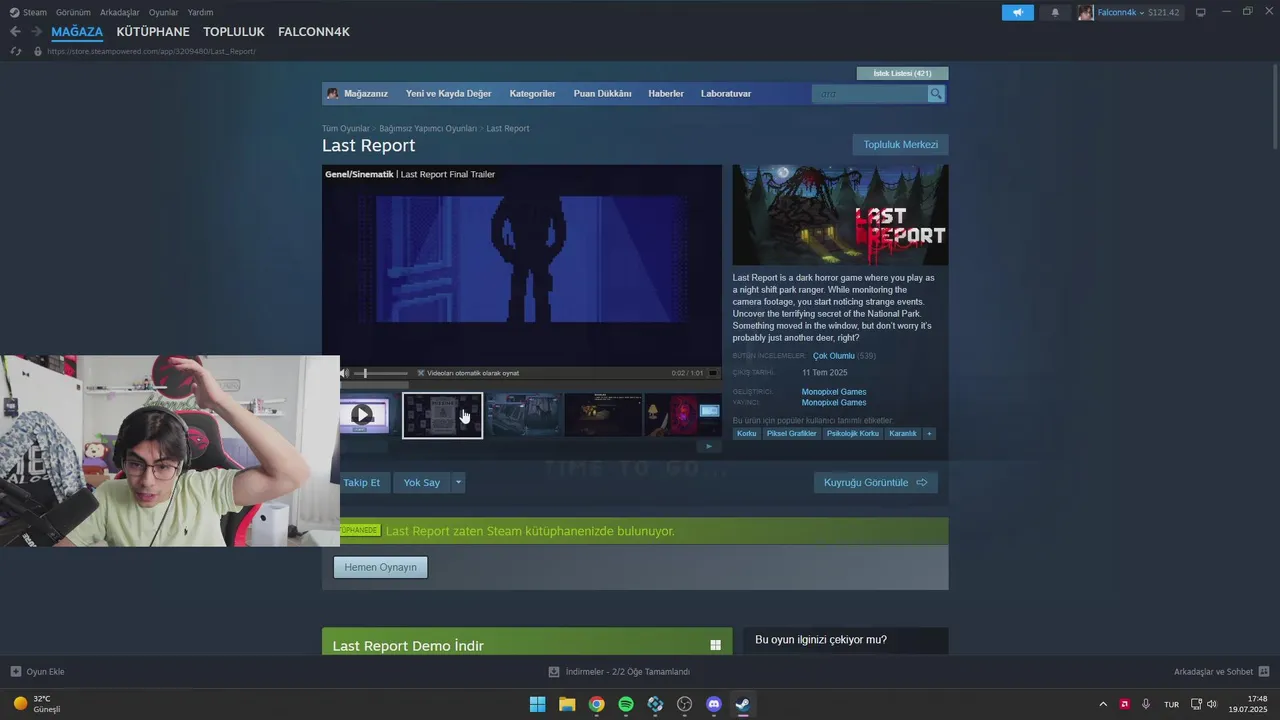Select the trailer video thumbnail with play icon
1280x720 pixels.
tap(364, 415)
